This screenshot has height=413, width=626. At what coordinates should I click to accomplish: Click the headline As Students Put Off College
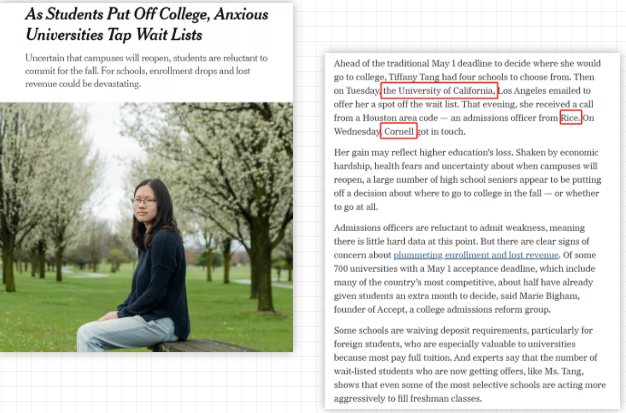pyautogui.click(x=147, y=24)
